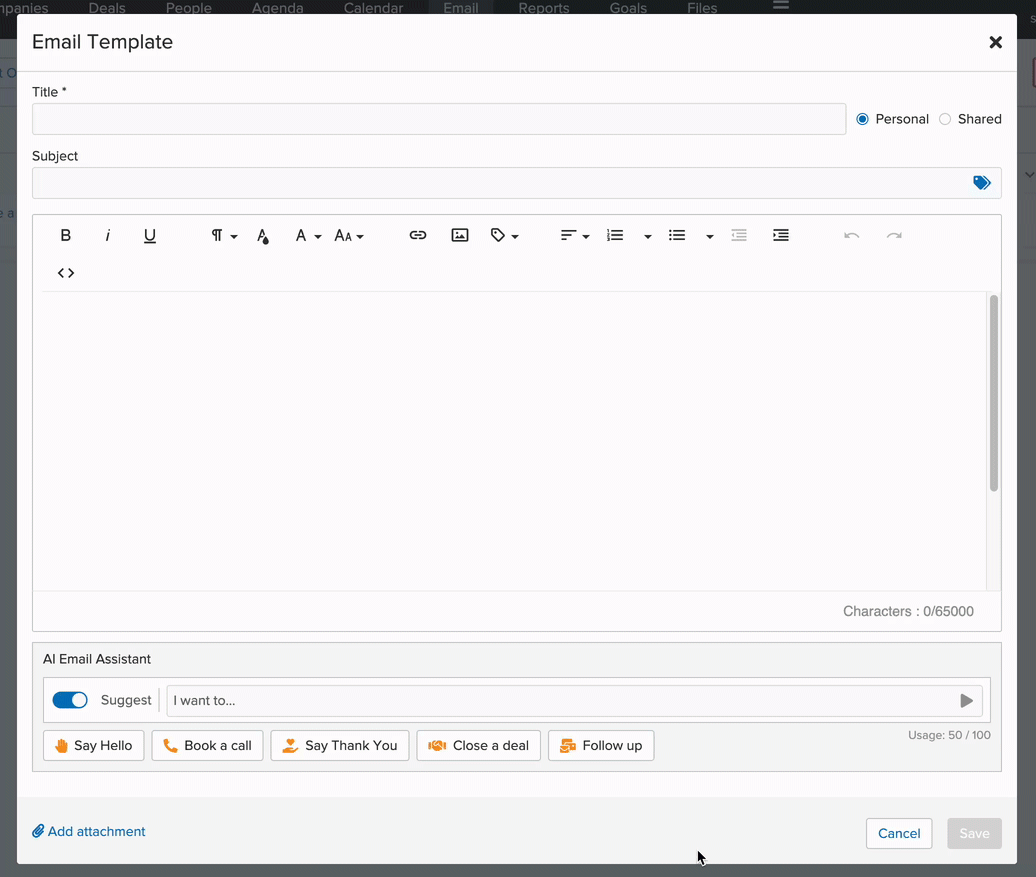This screenshot has width=1036, height=877.
Task: Click the Say Hello suggestion button
Action: pos(93,745)
